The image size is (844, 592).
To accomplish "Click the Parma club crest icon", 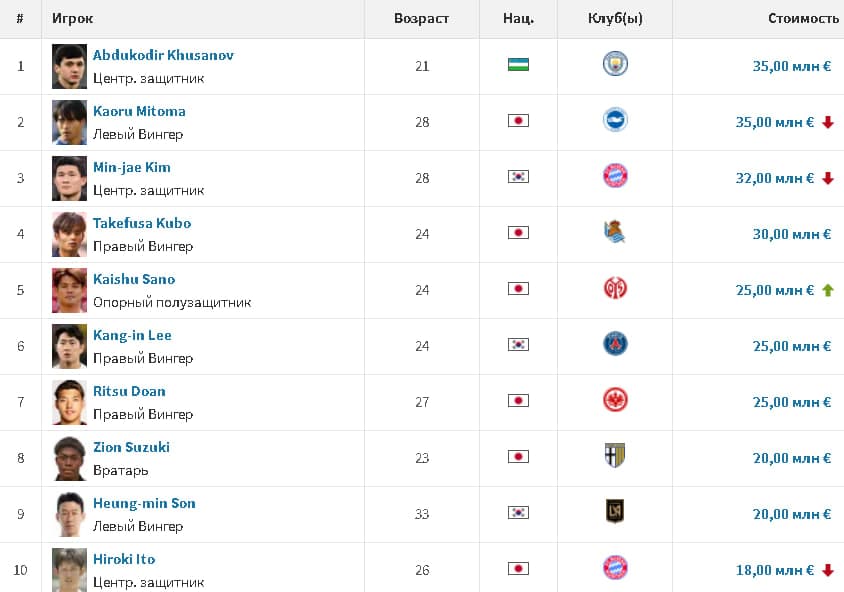I will click(615, 457).
